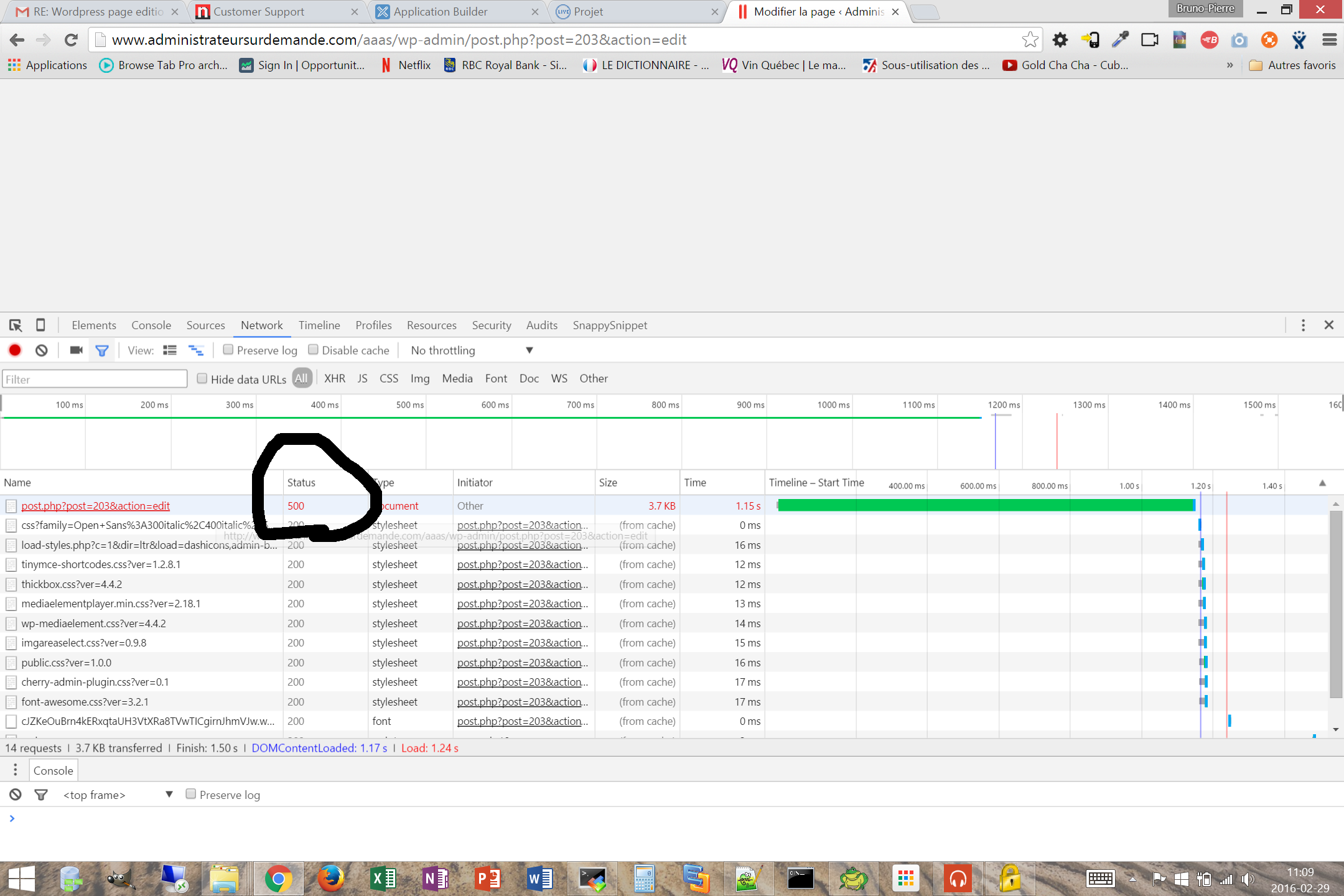Toggle console drawer filter icon

click(x=41, y=795)
